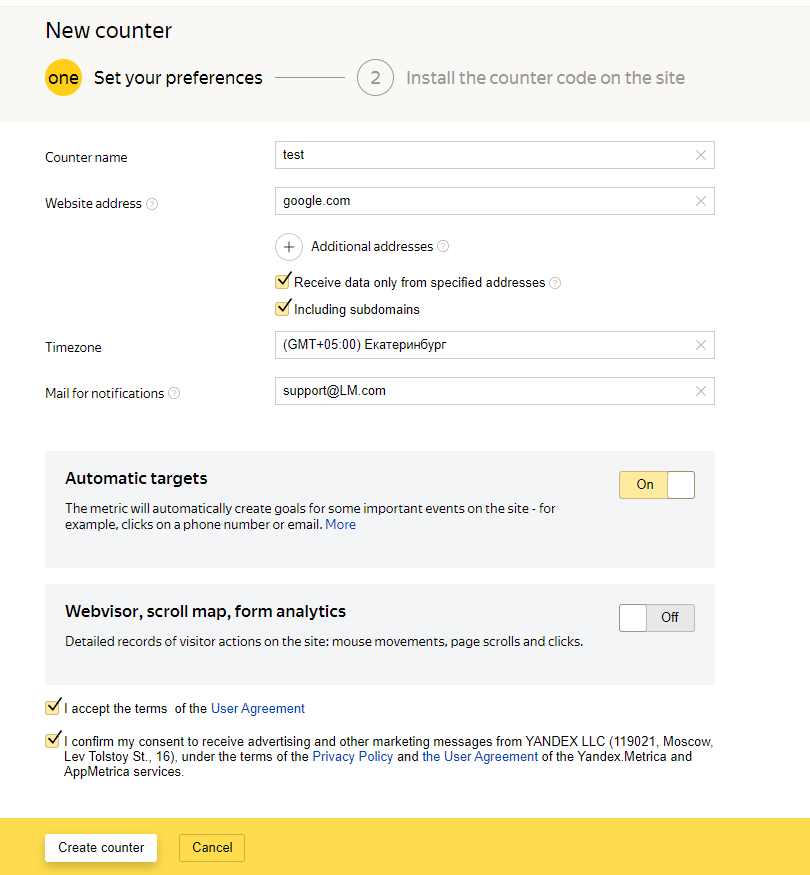Open help icon next to Mail for notifications
Image resolution: width=810 pixels, height=875 pixels.
pyautogui.click(x=174, y=394)
